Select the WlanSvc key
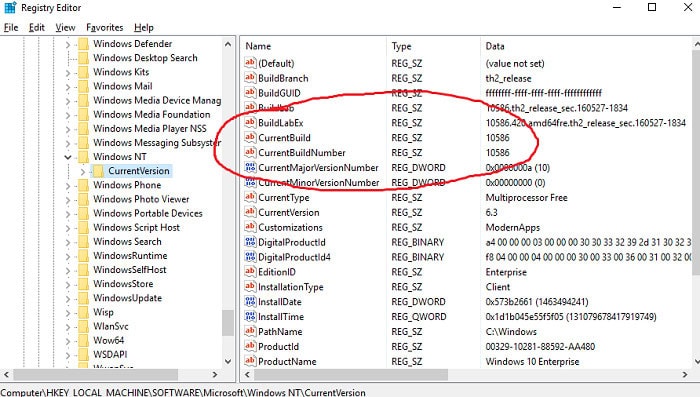 (x=111, y=326)
